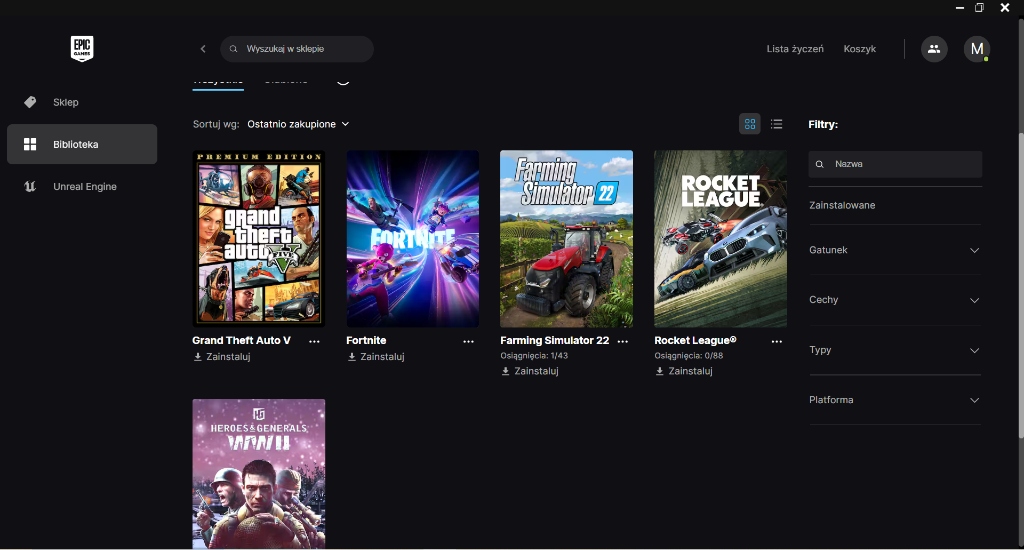Open more options for Rocket League
Screen dimensions: 1024x550
[776, 341]
